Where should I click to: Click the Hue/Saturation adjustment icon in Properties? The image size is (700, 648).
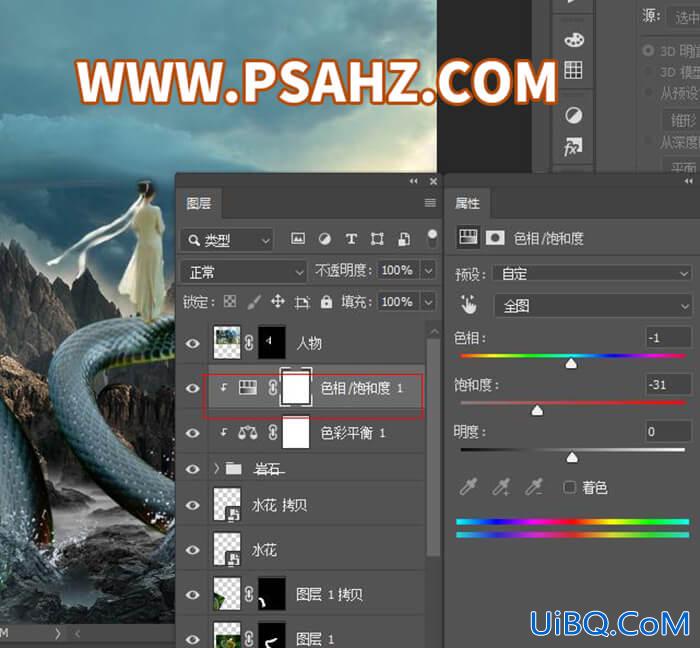coord(468,237)
